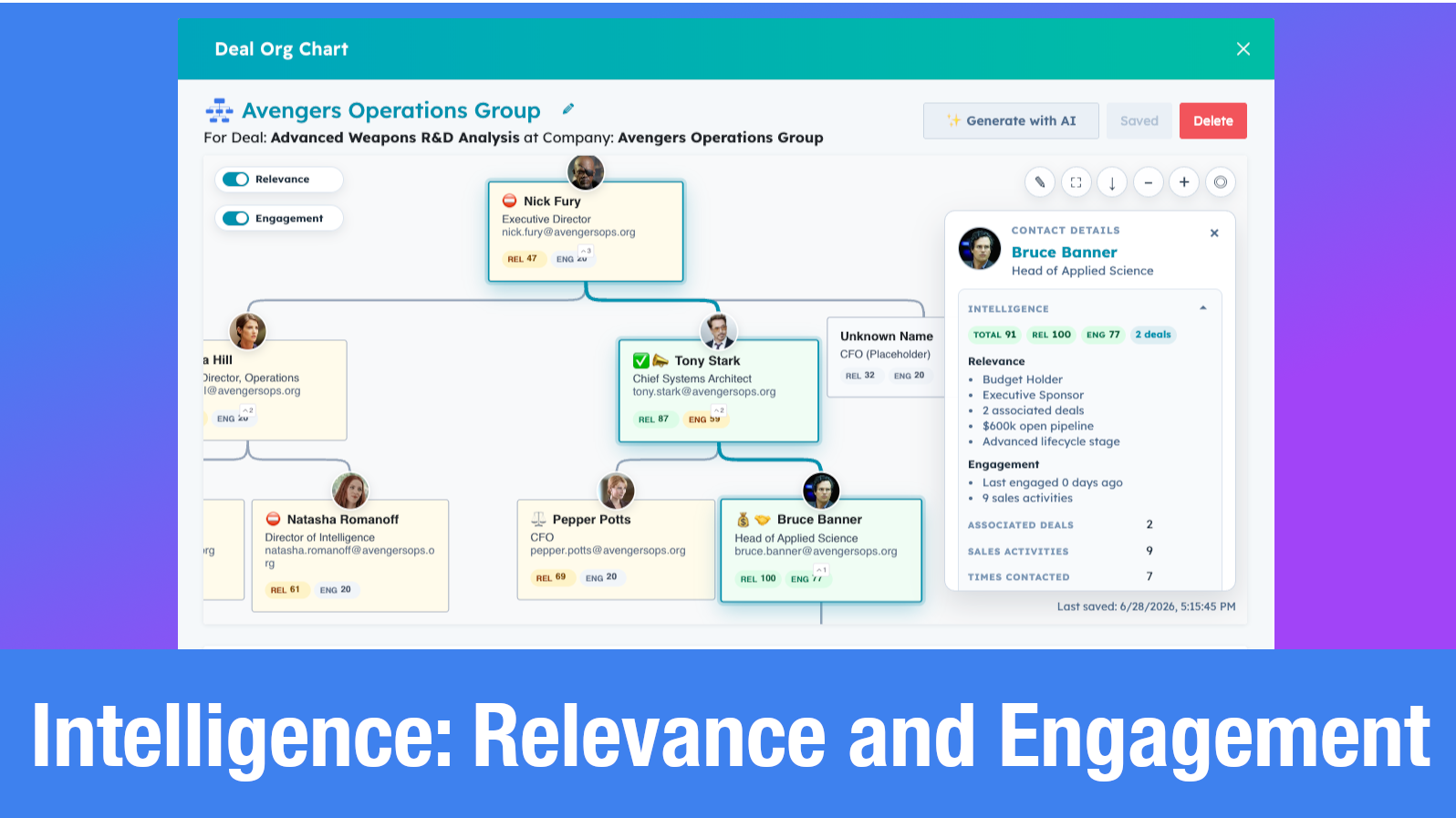This screenshot has height=818, width=1456.
Task: Click green checkmark icon on Tony Stark card
Action: [x=641, y=360]
